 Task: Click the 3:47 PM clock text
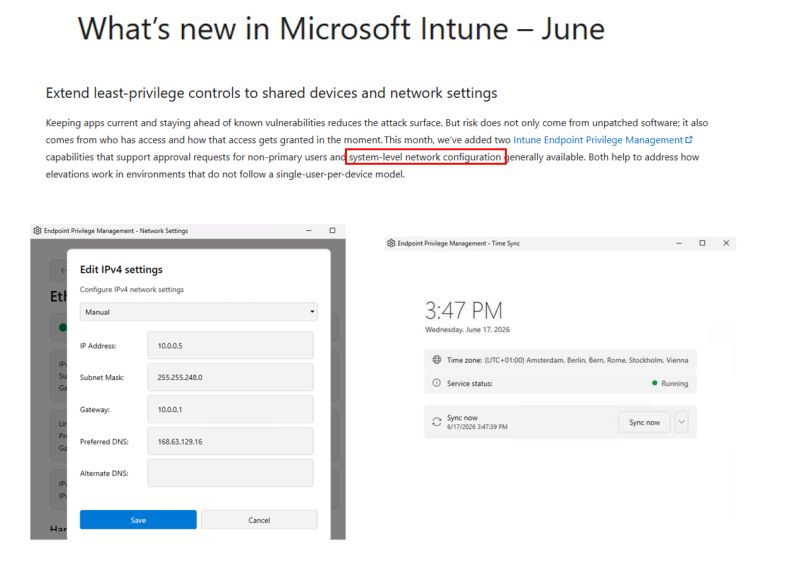click(x=464, y=311)
